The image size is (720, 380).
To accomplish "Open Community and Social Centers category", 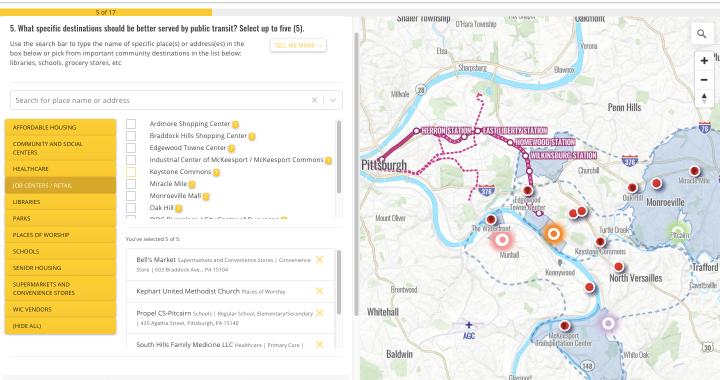I will [x=60, y=148].
